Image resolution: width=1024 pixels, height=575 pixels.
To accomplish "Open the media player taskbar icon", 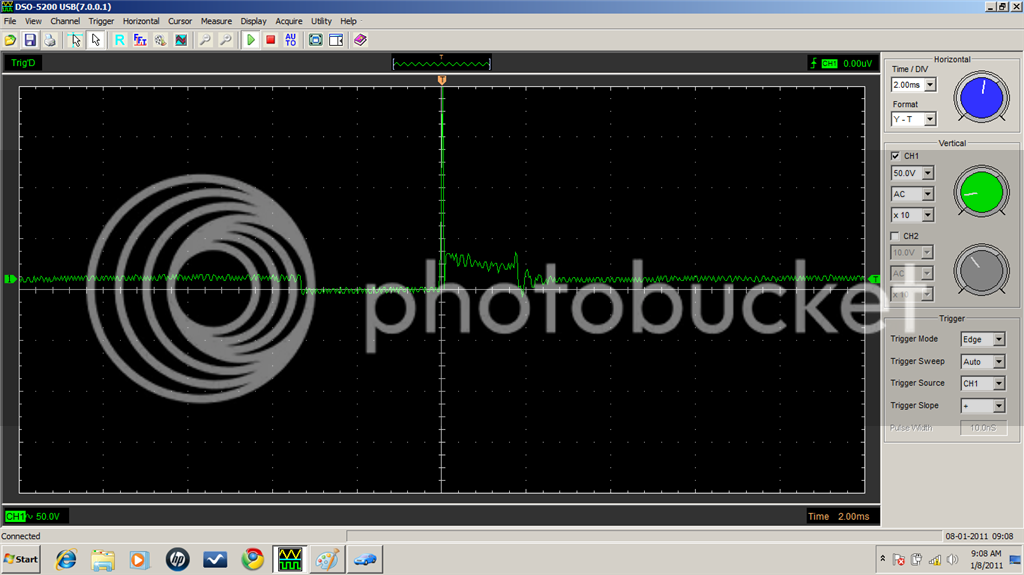I will (138, 559).
